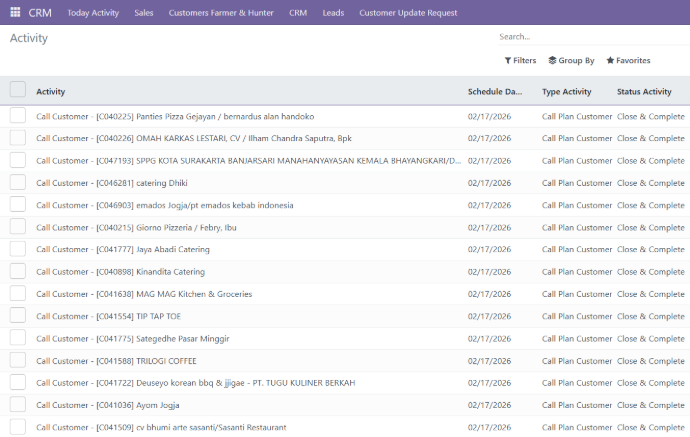This screenshot has width=690, height=437.
Task: Sort by the Status Activity column header
Action: point(644,92)
